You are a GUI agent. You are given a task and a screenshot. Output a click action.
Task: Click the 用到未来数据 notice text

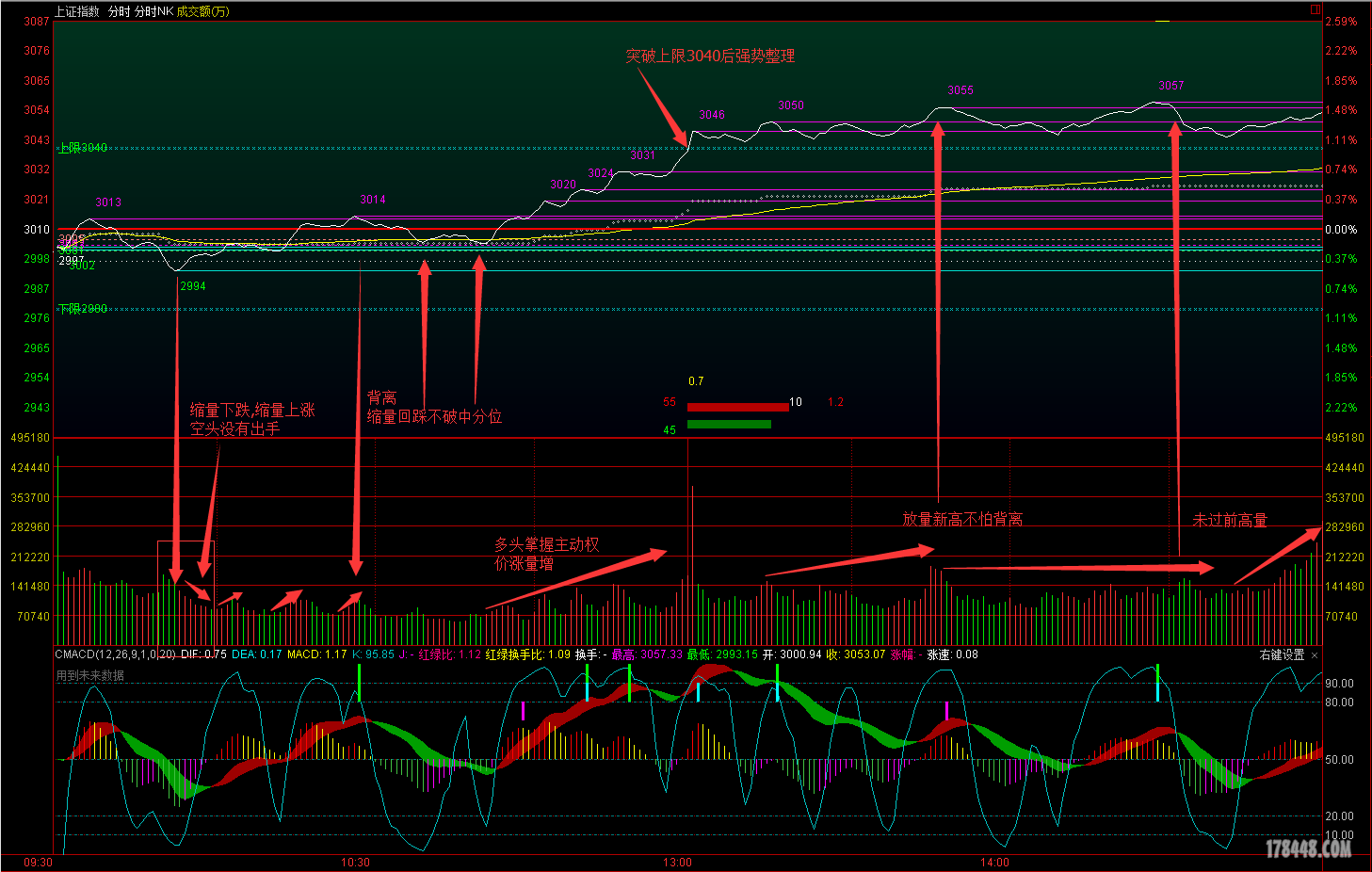click(90, 675)
